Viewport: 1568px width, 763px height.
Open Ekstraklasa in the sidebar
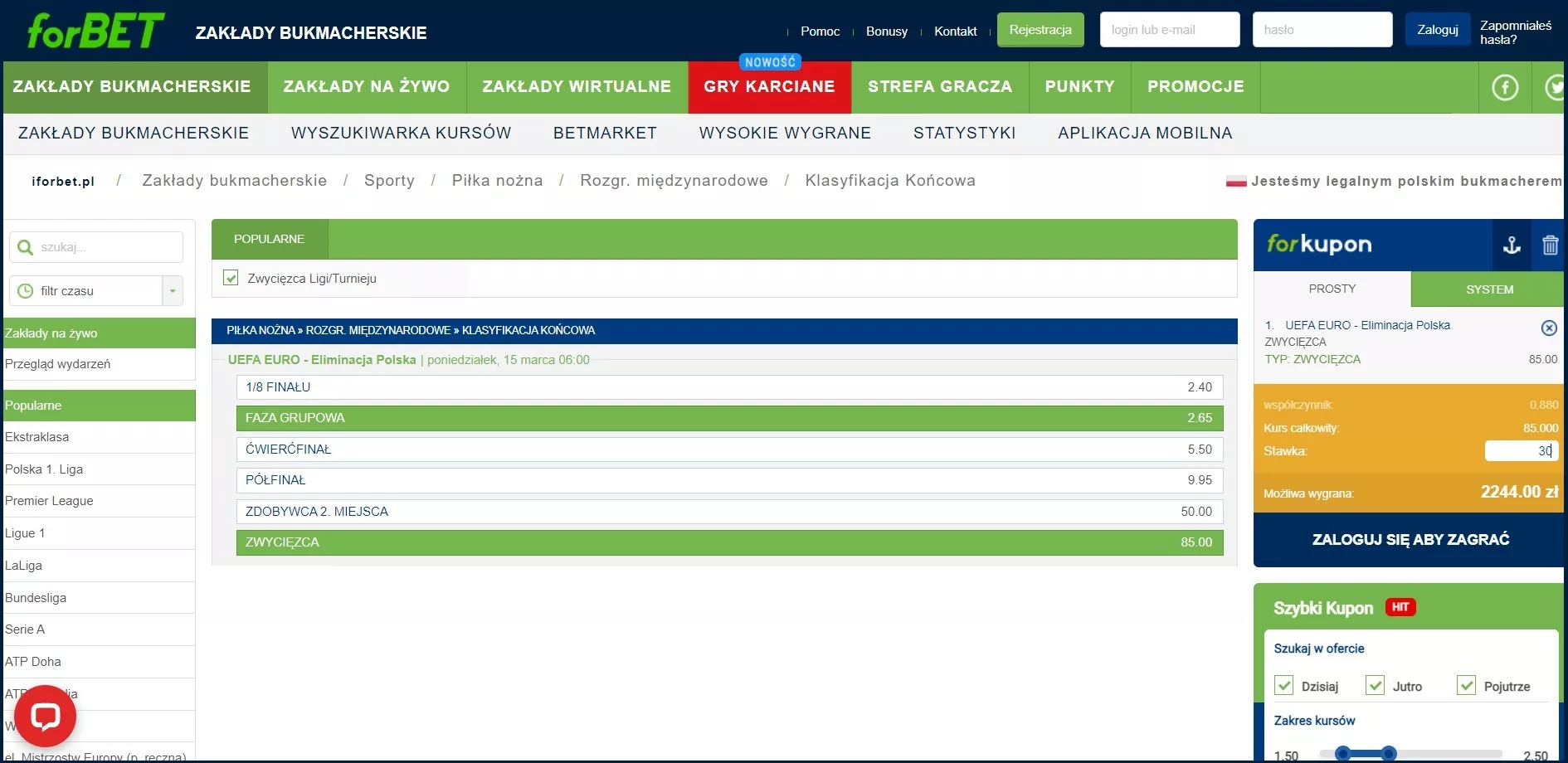coord(37,437)
